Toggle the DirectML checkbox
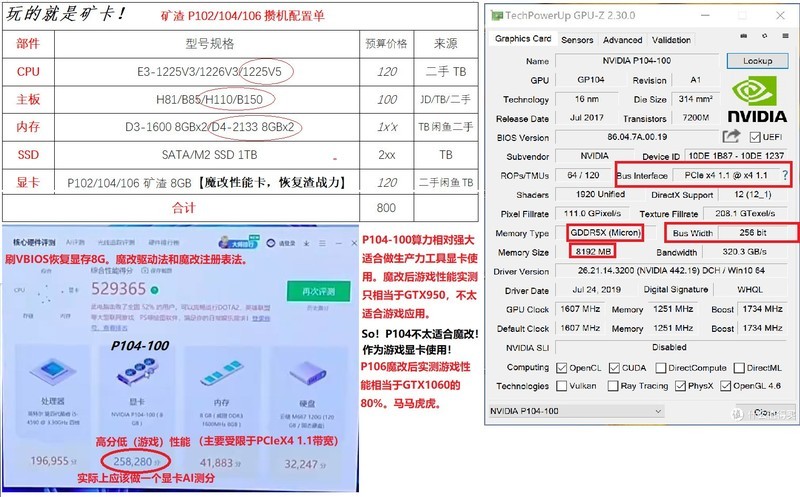The height and width of the screenshot is (497, 800). tap(739, 368)
